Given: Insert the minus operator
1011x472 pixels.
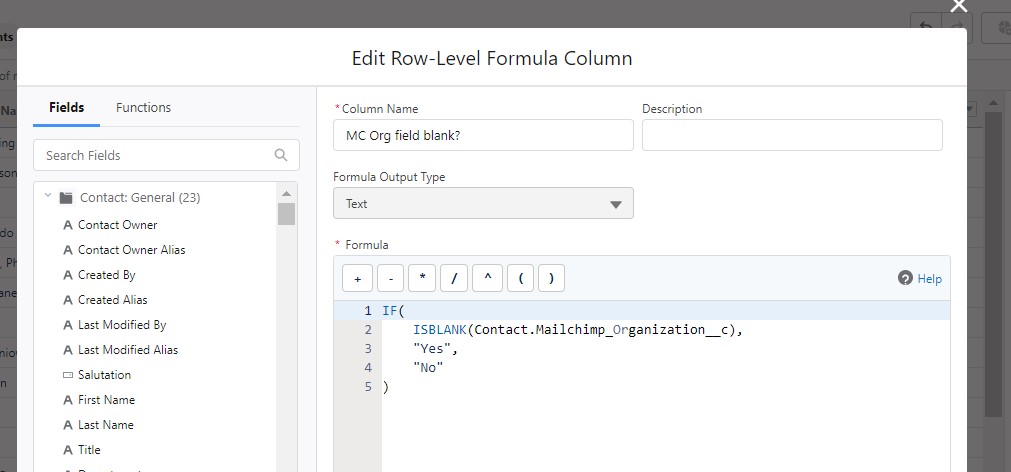Looking at the screenshot, I should tap(391, 279).
